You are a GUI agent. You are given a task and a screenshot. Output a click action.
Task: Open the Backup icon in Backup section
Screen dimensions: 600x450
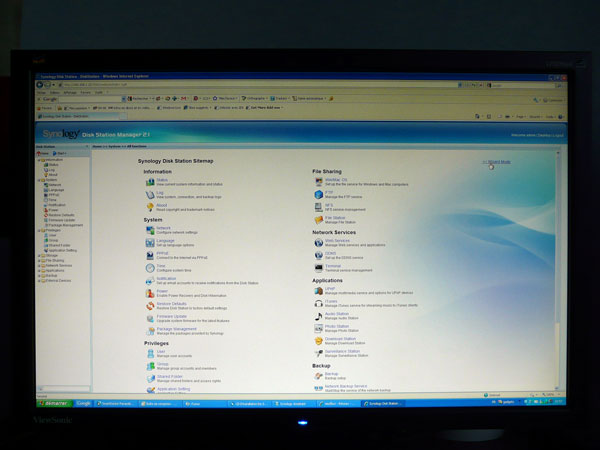click(x=319, y=376)
